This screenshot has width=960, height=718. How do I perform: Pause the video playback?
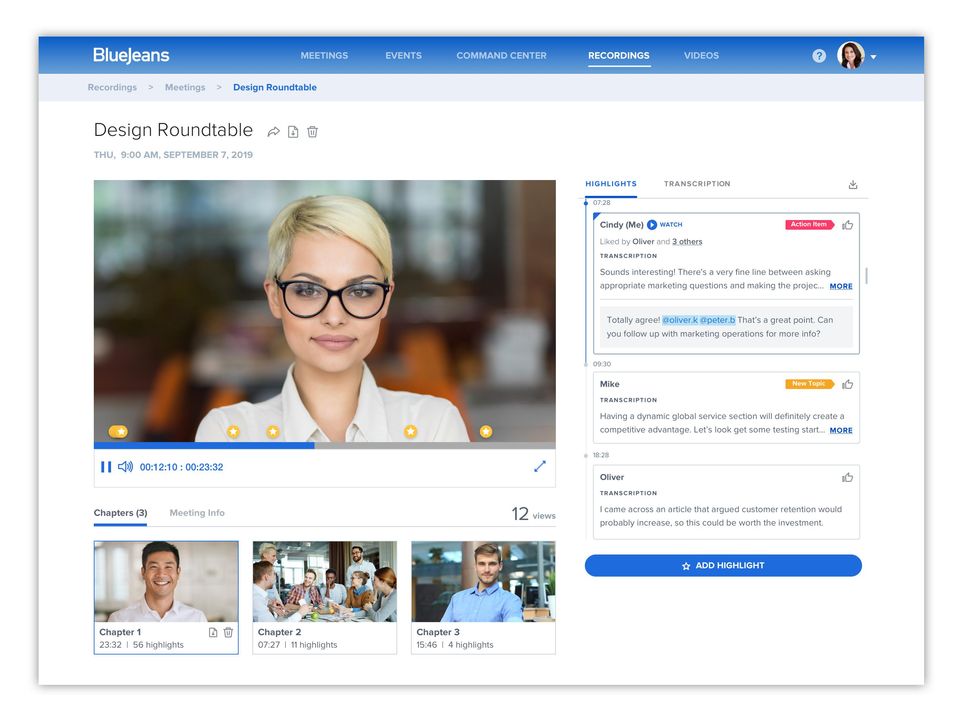coord(106,467)
